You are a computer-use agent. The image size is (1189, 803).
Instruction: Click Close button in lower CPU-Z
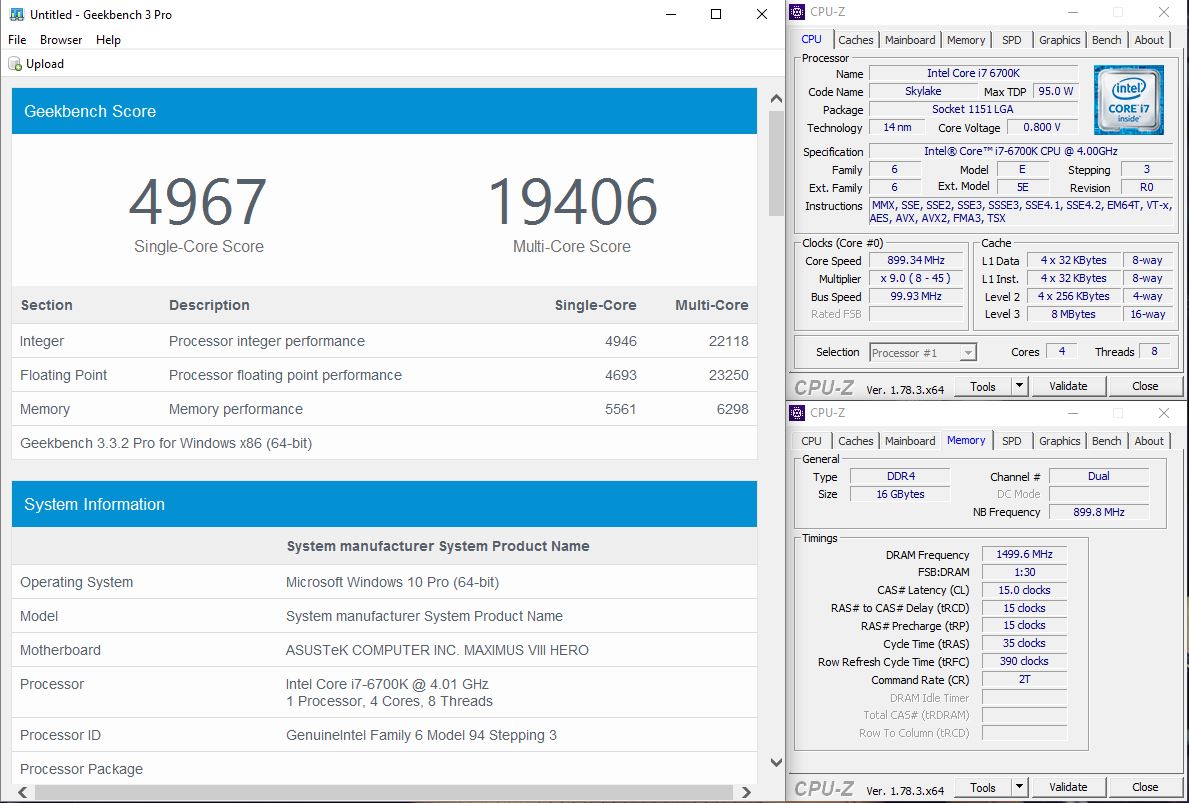tap(1145, 788)
